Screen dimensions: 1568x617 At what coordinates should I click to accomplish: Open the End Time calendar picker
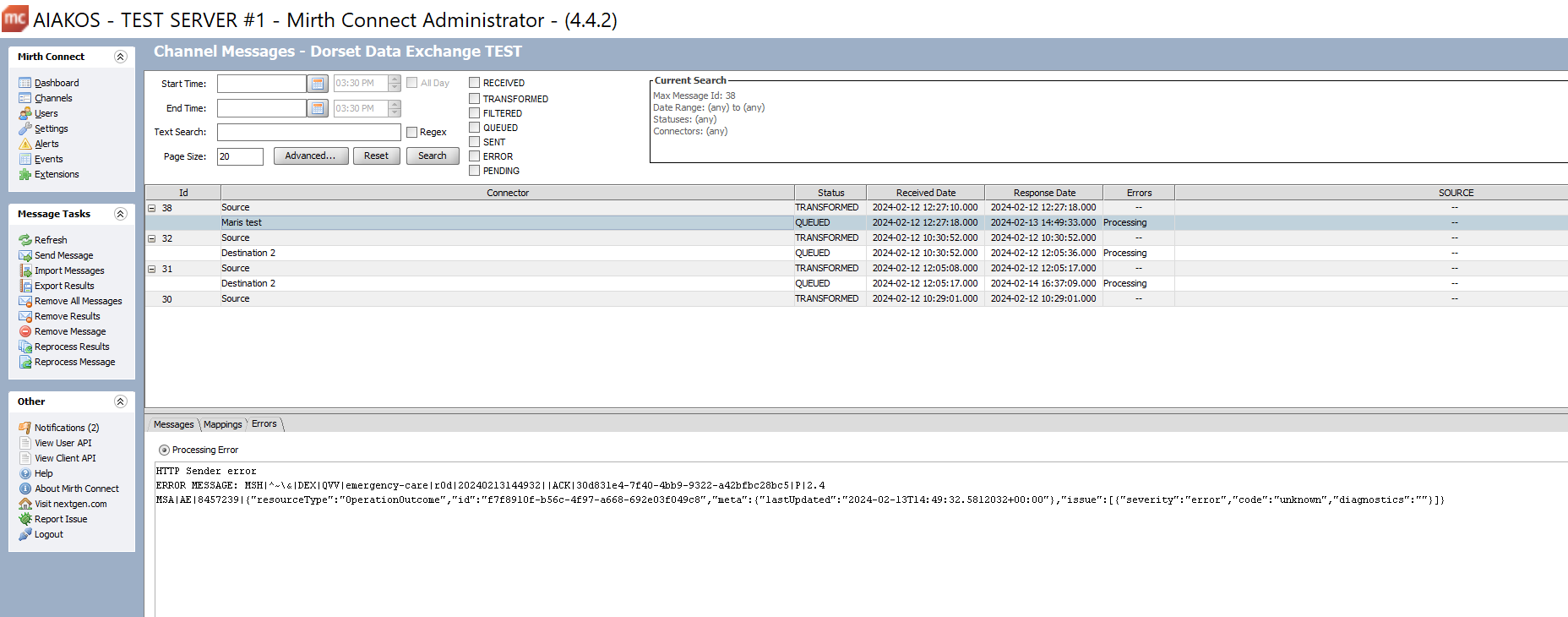[318, 108]
